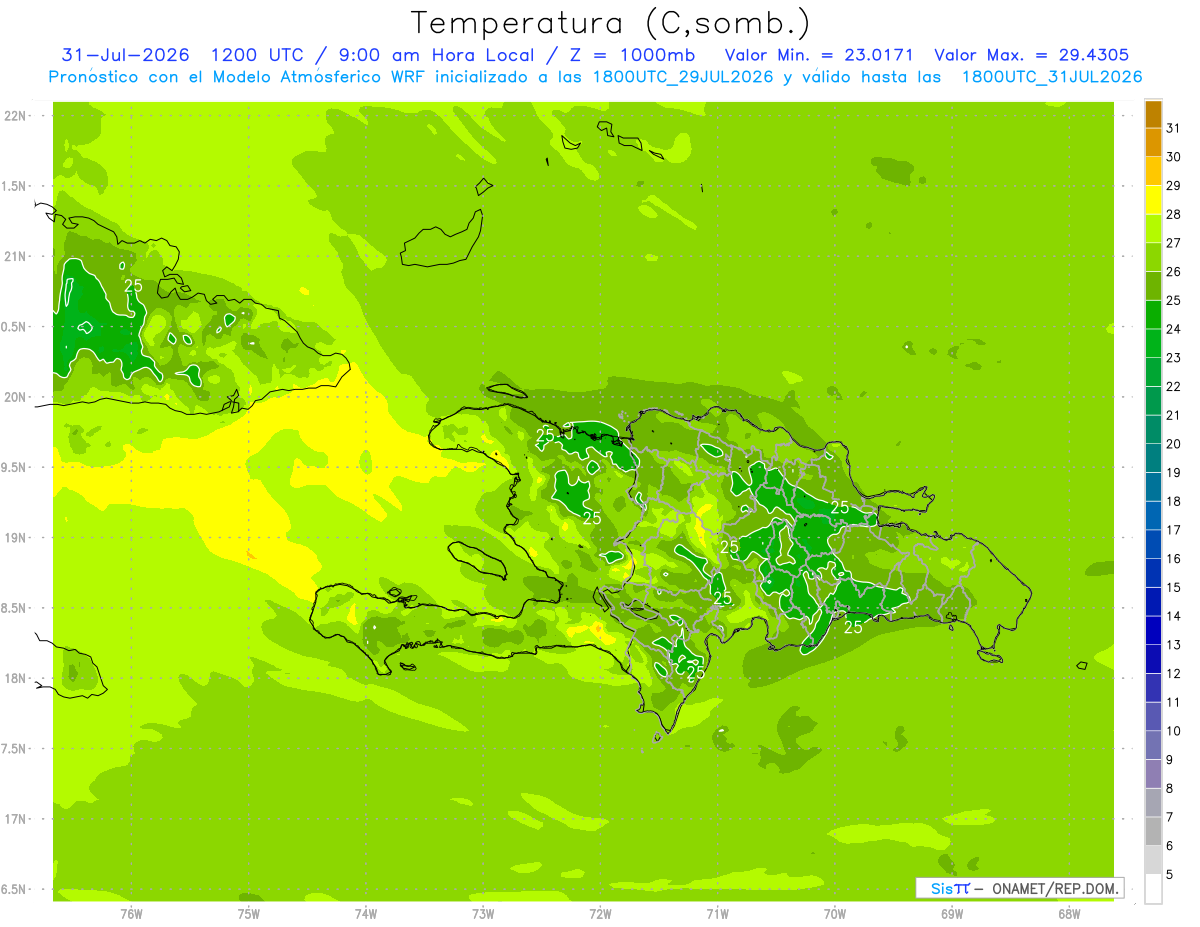Viewport: 1200px width, 927px height.
Task: Click the "75W" longitude label
Action: click(x=248, y=914)
